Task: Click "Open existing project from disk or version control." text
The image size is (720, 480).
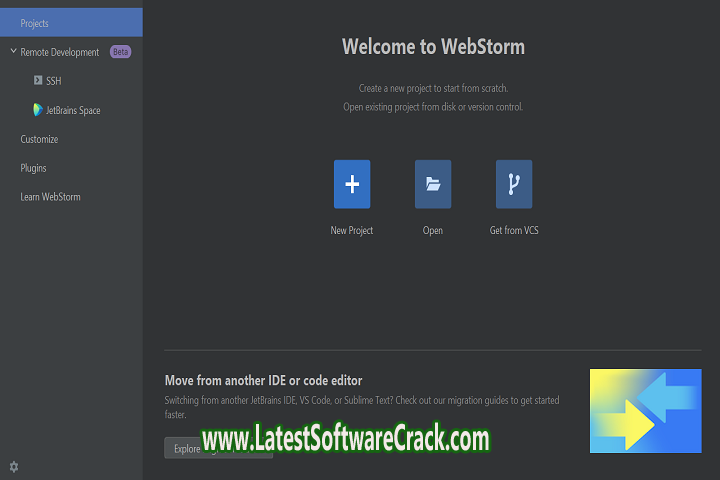Action: pos(433,107)
